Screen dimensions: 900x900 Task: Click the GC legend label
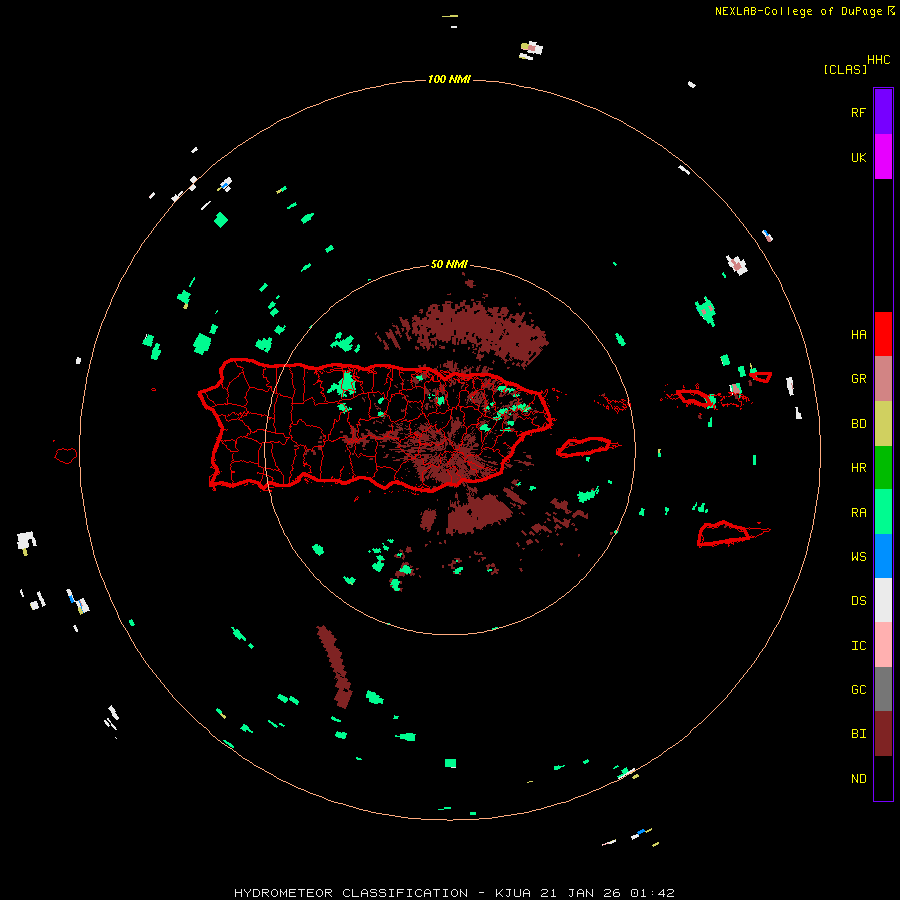[858, 689]
